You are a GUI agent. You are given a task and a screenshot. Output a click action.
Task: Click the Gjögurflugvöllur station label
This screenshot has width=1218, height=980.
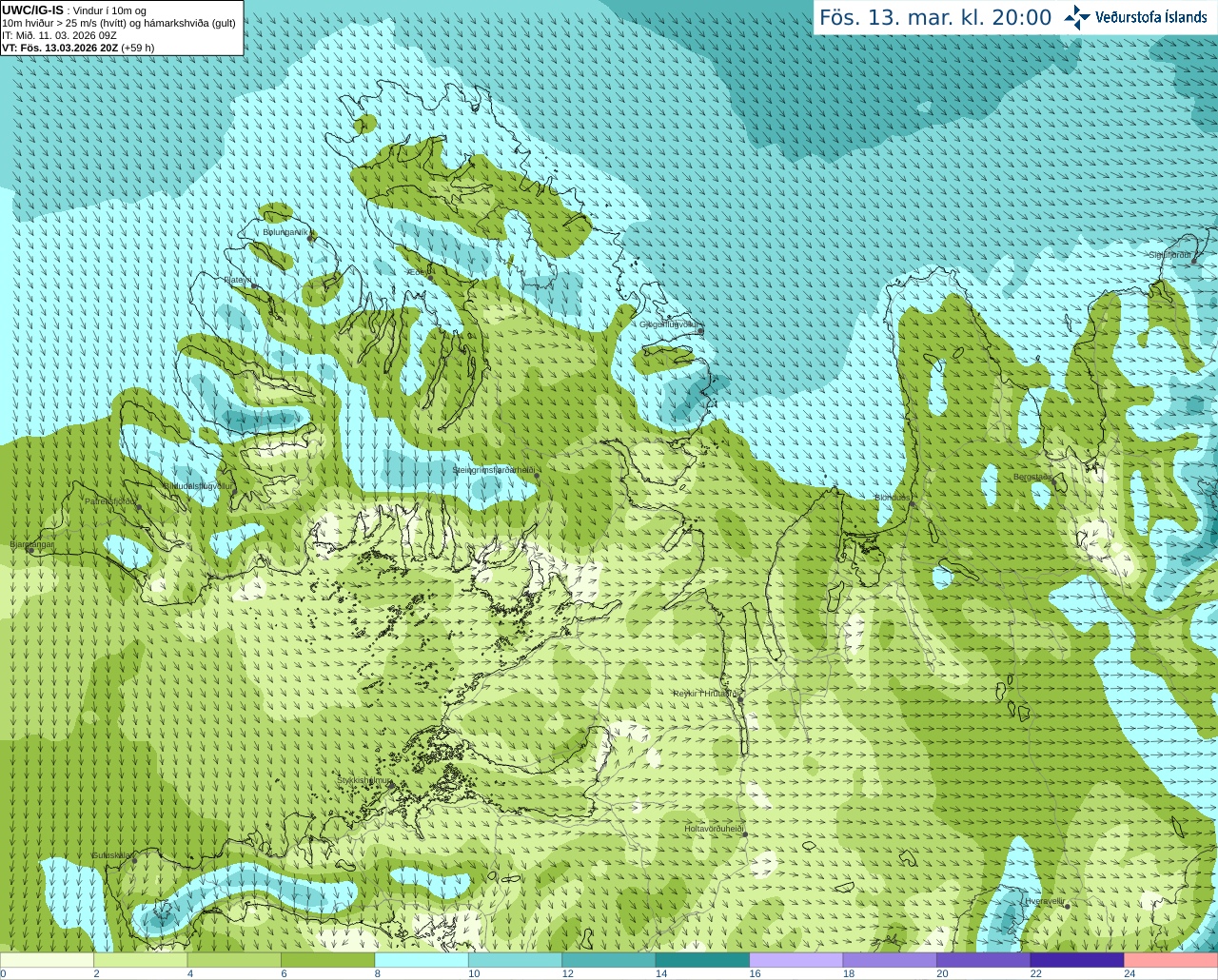coord(670,324)
